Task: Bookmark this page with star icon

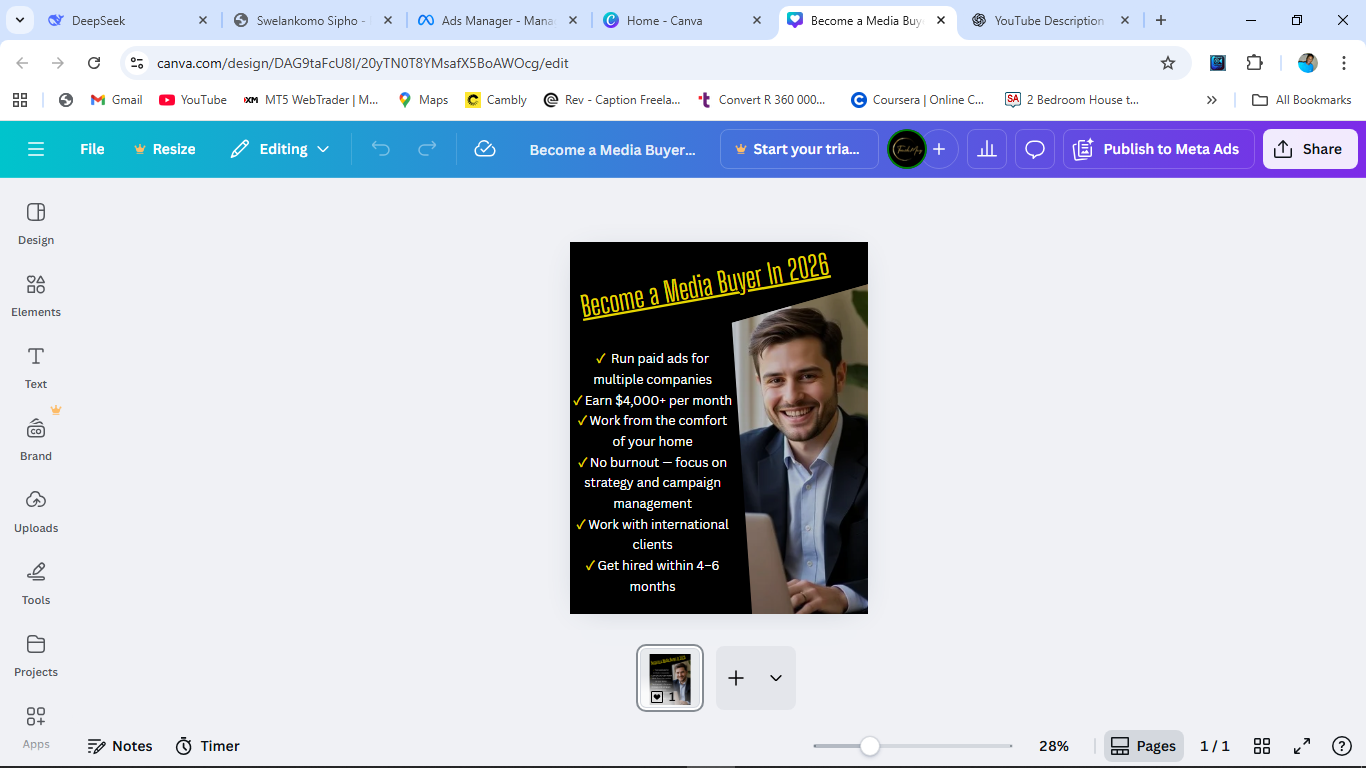Action: click(1168, 63)
